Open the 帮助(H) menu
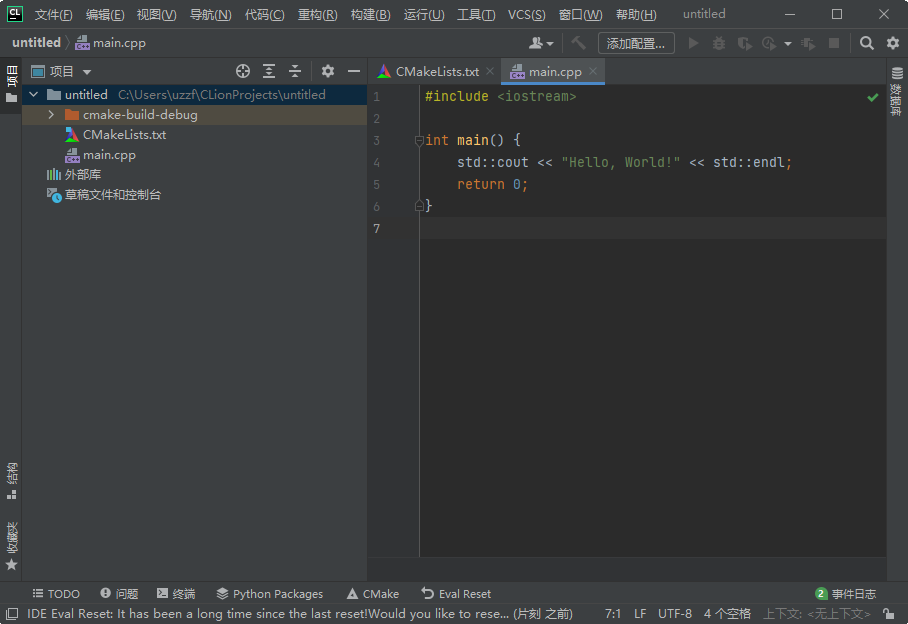The width and height of the screenshot is (908, 624). pyautogui.click(x=636, y=14)
